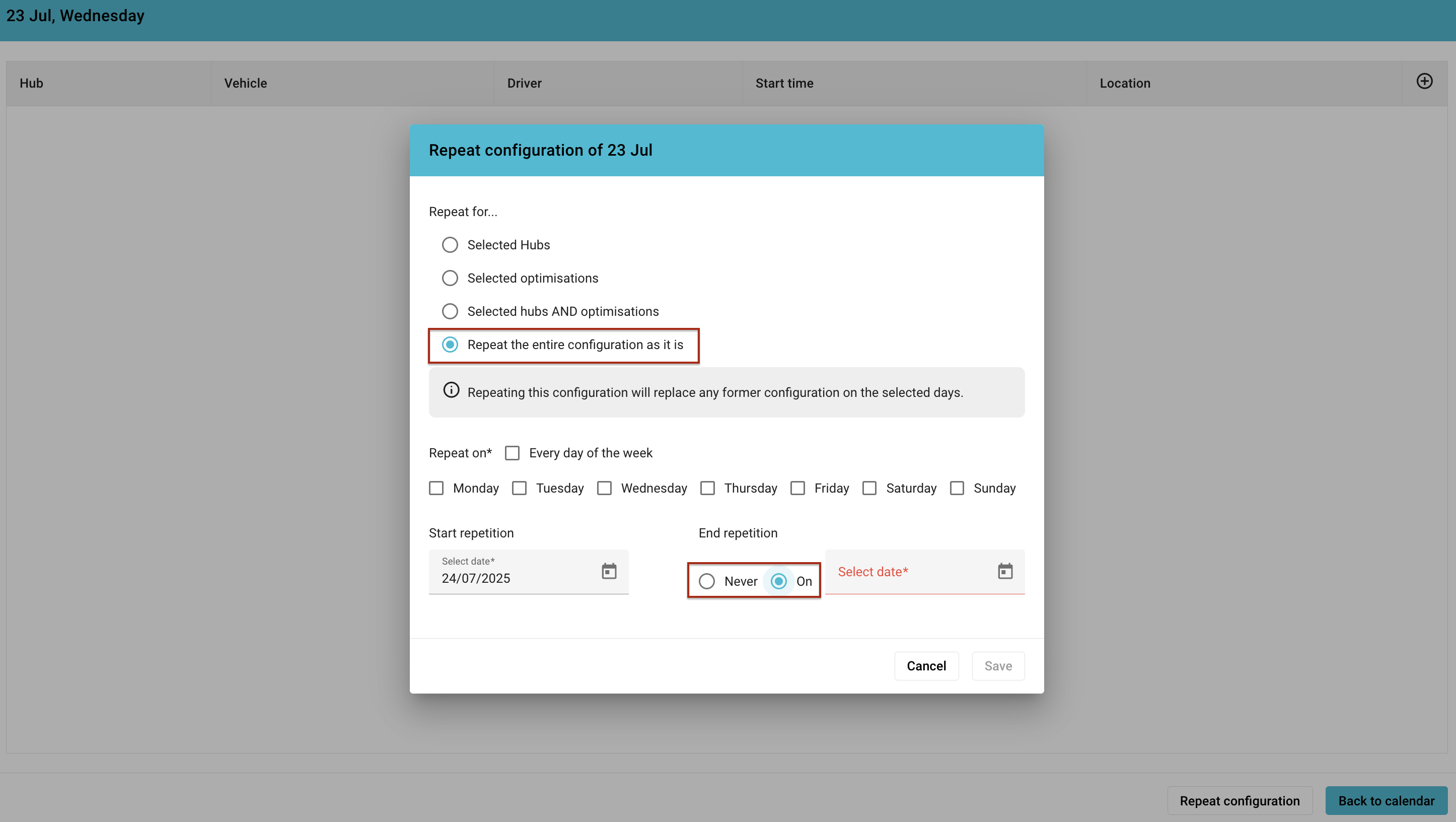Click the dialog title Repeat configuration of 23 Jul

(540, 150)
